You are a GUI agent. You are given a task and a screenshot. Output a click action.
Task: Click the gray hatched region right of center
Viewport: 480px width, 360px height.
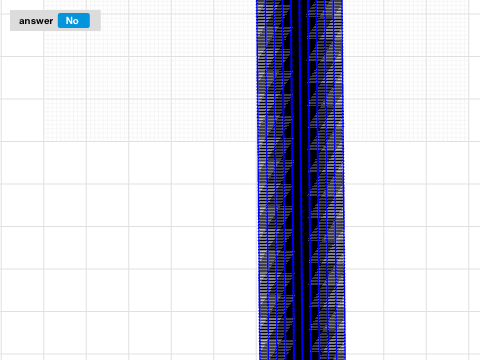pos(328,180)
